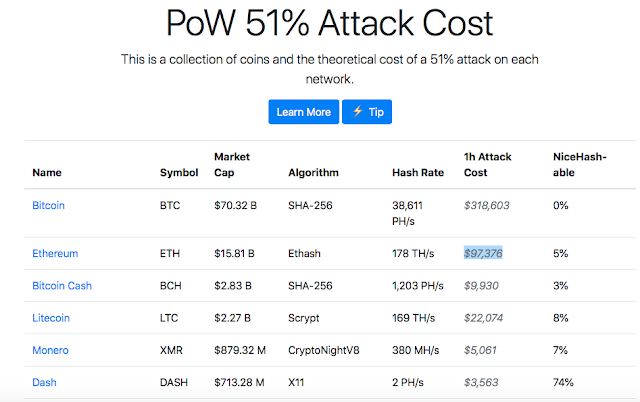
Task: Select the Hash Rate column header
Action: coord(418,173)
